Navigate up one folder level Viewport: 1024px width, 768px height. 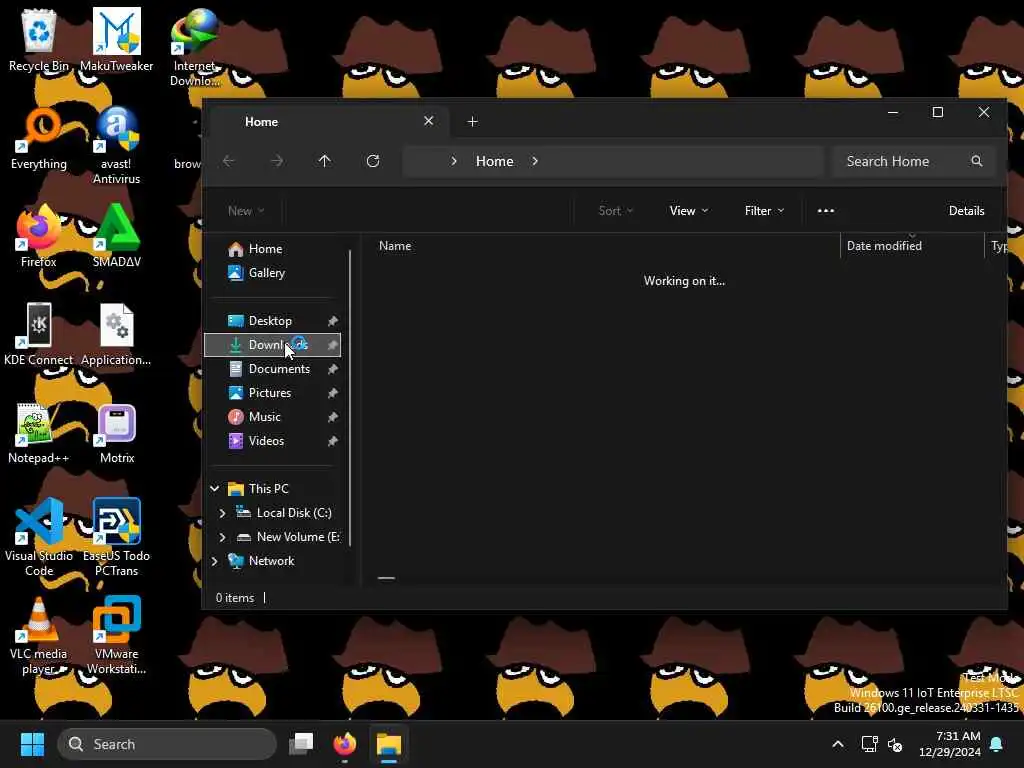325,161
